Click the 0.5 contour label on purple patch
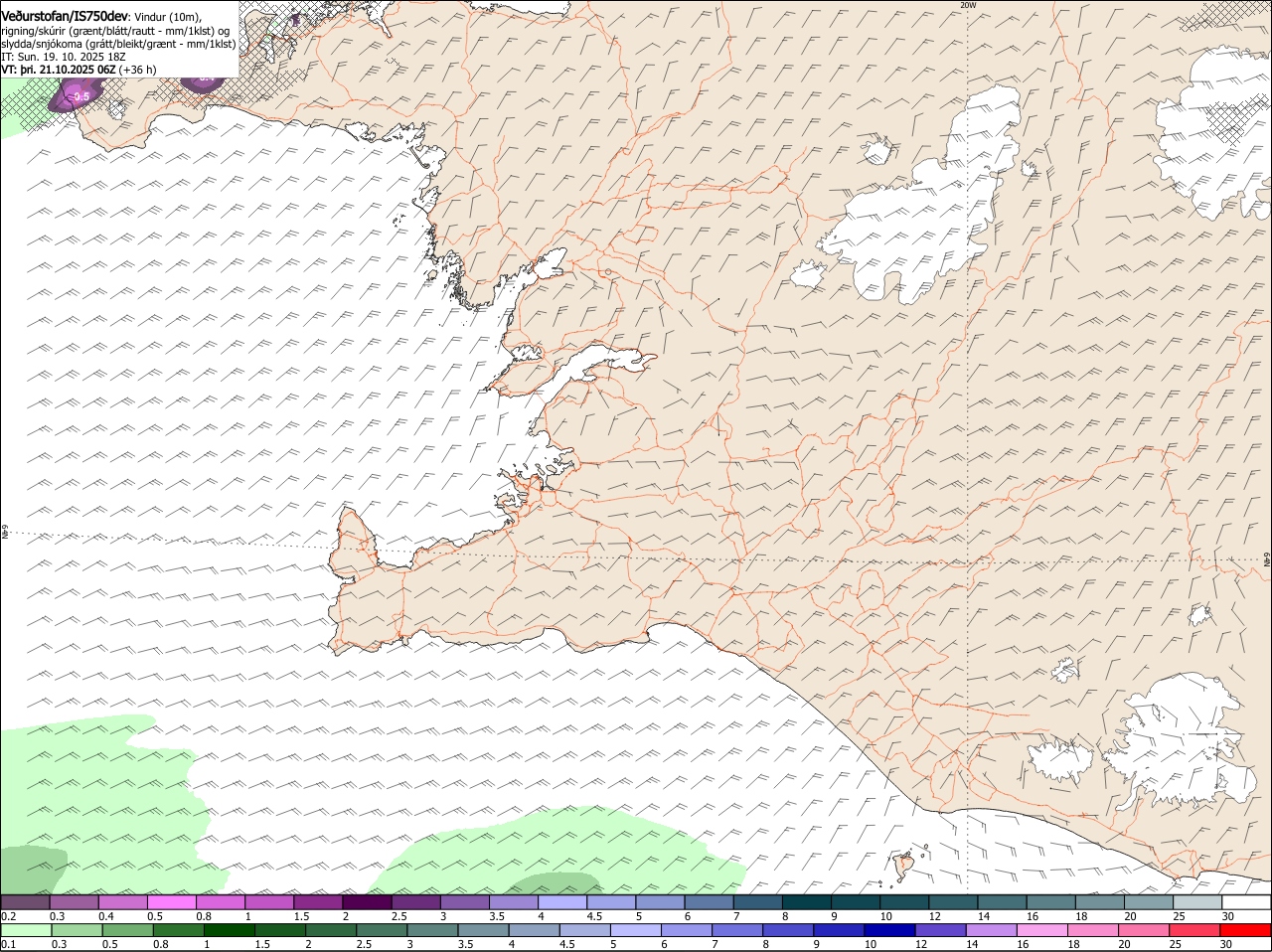The height and width of the screenshot is (952, 1272). (x=81, y=96)
